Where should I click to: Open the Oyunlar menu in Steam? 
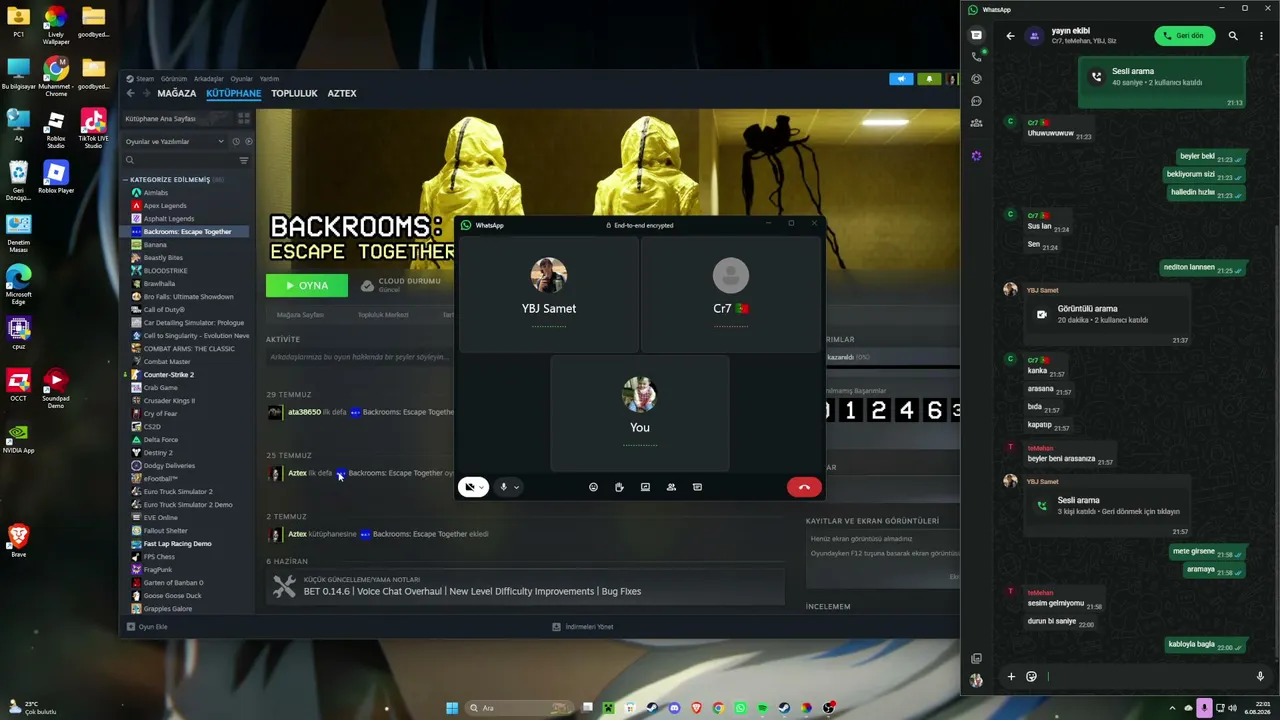point(242,78)
